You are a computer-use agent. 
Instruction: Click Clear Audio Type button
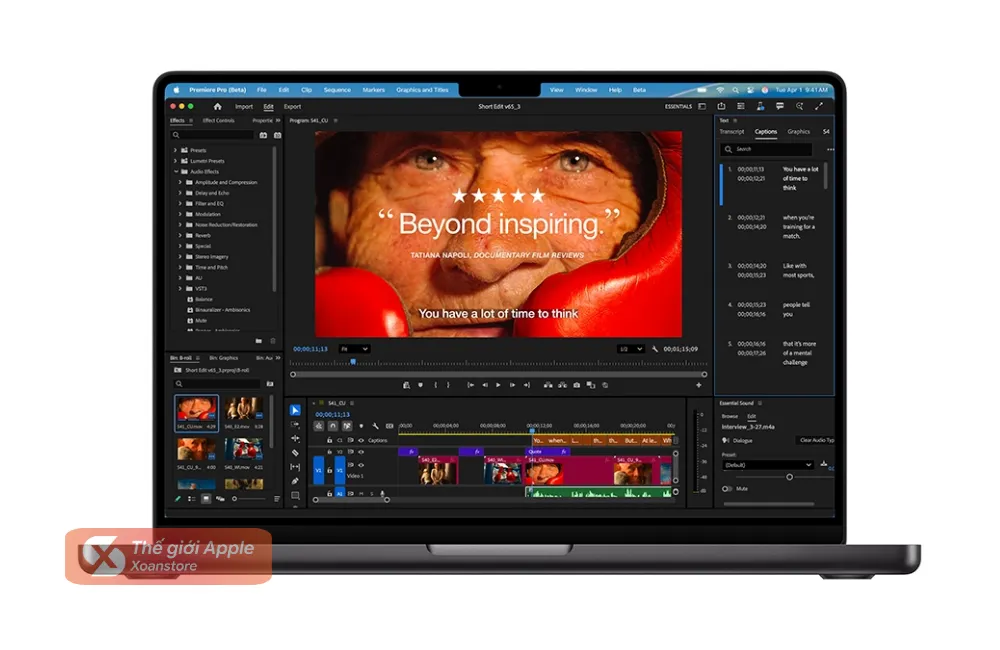point(817,440)
